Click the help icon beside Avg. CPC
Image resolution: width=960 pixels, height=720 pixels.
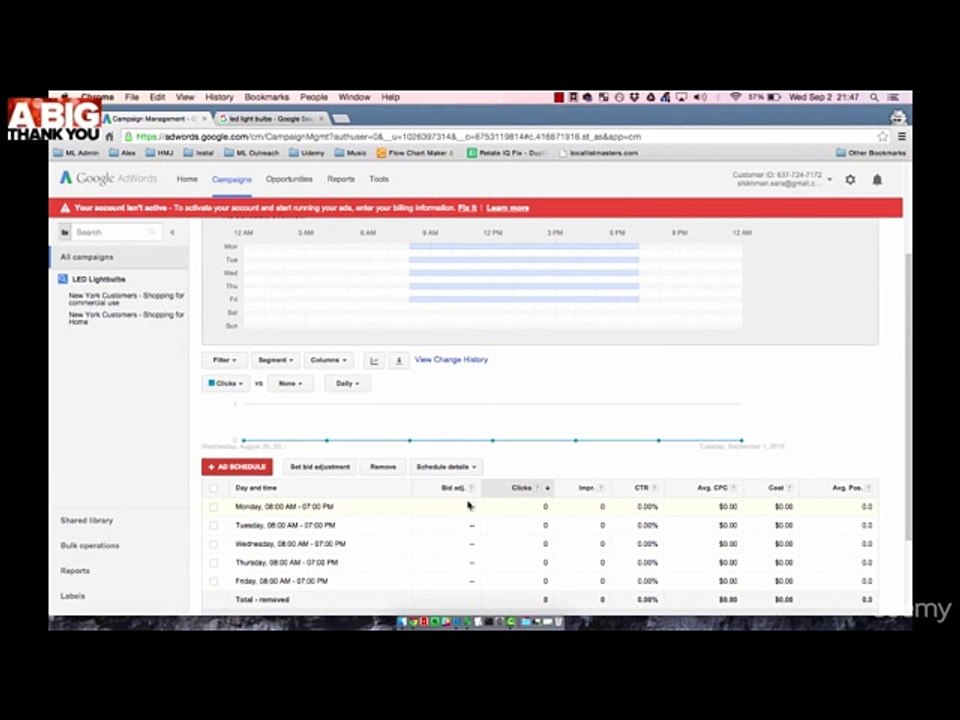[x=733, y=488]
